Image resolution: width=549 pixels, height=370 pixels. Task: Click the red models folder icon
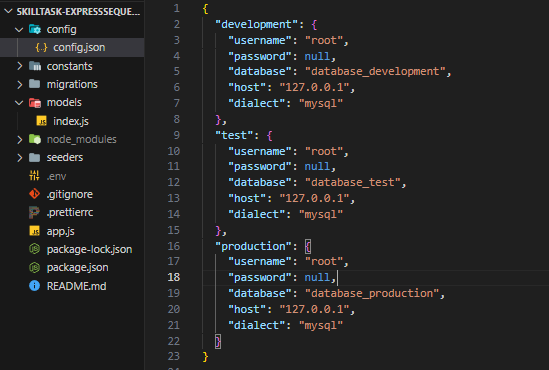[x=35, y=103]
